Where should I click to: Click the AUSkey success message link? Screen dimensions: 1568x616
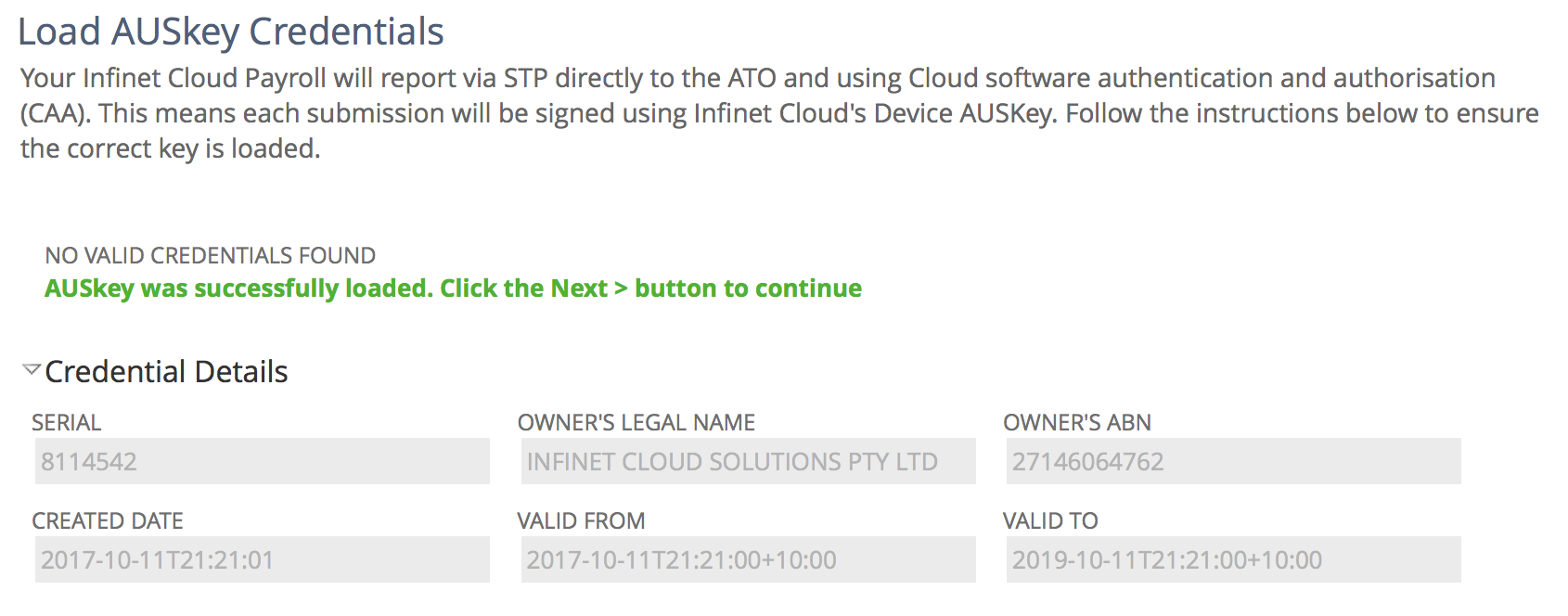pyautogui.click(x=453, y=288)
